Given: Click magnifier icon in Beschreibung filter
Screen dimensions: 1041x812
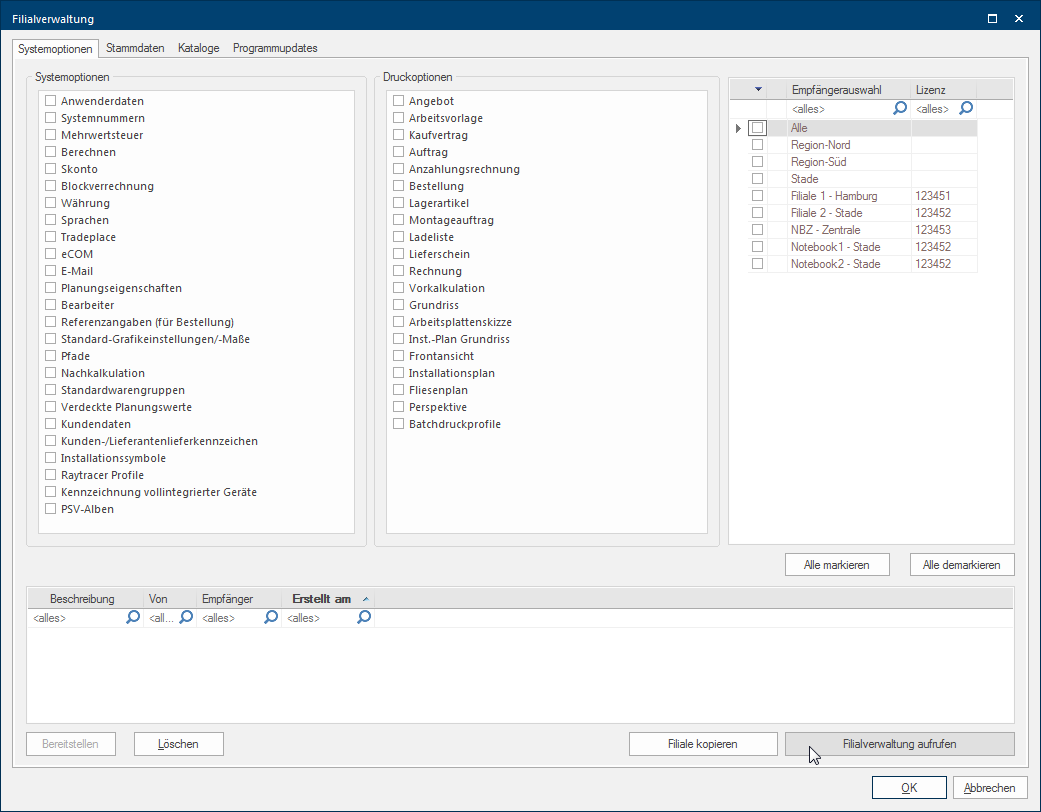Looking at the screenshot, I should (x=133, y=618).
